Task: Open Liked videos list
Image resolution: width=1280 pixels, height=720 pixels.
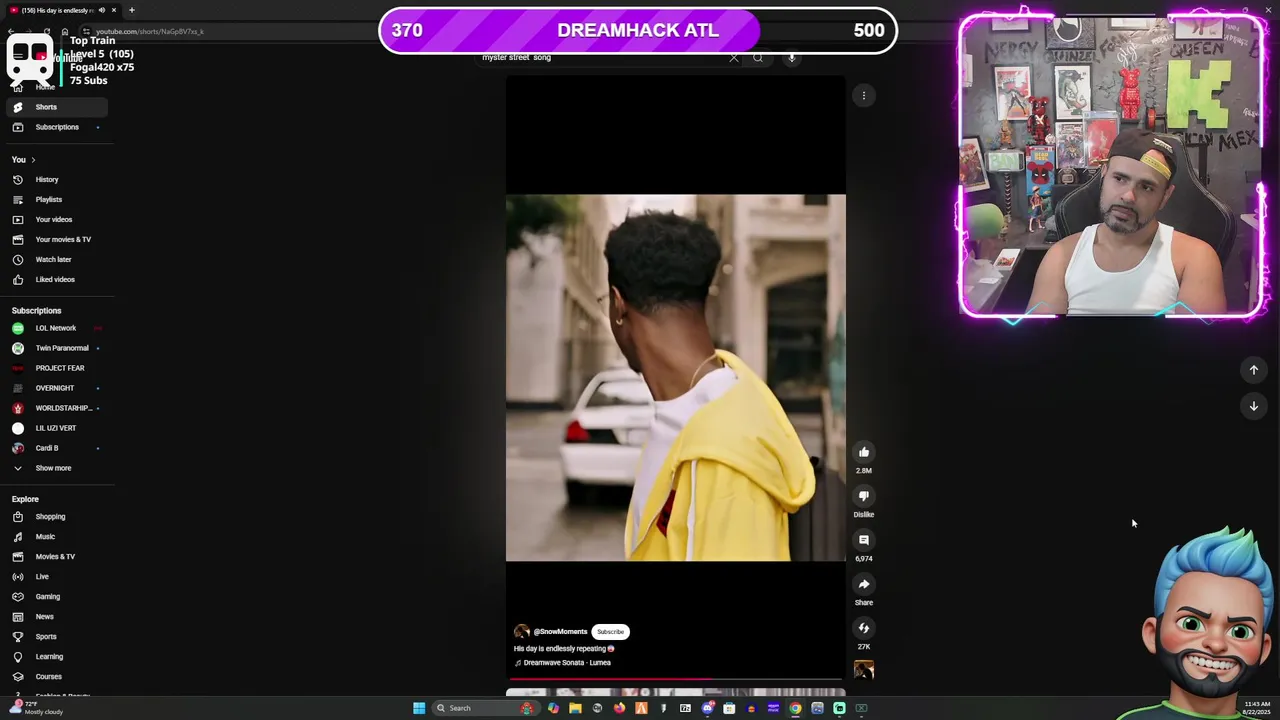Action: tap(58, 280)
